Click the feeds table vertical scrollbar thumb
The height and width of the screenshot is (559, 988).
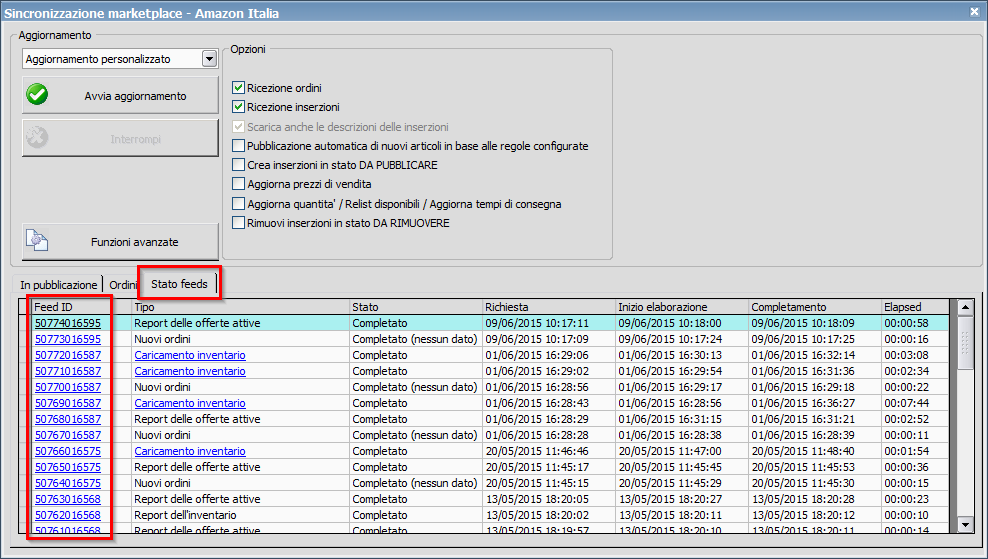pos(965,342)
